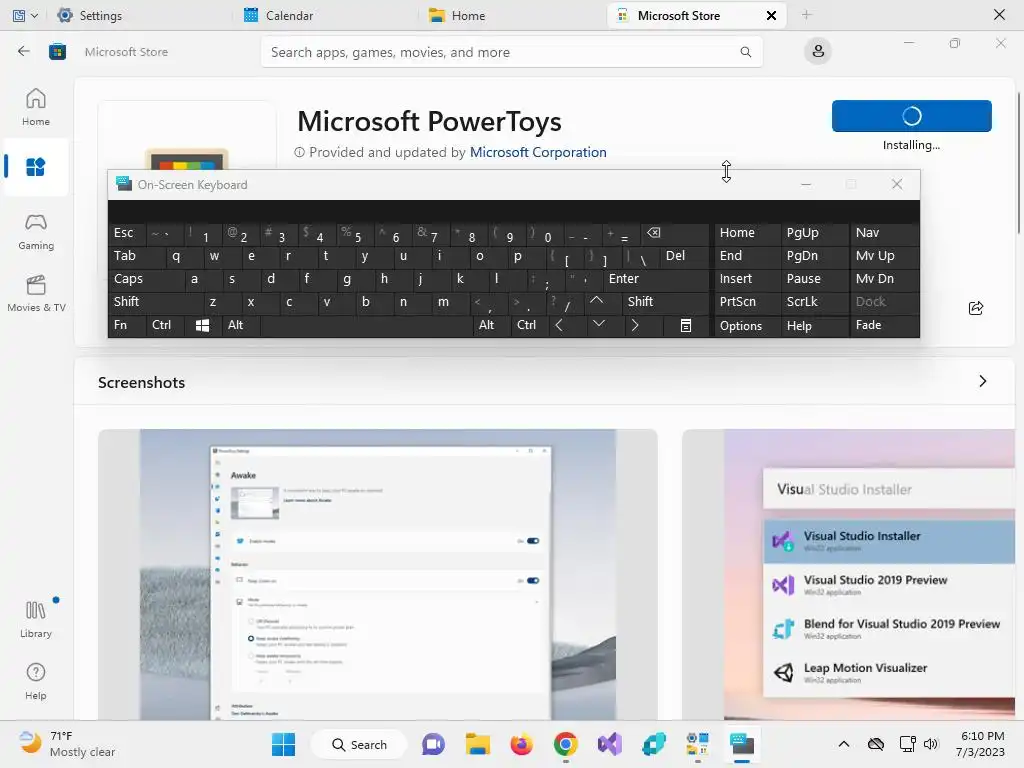The image size is (1024, 768).
Task: Open the Teams chat icon on taskbar
Action: click(x=433, y=744)
